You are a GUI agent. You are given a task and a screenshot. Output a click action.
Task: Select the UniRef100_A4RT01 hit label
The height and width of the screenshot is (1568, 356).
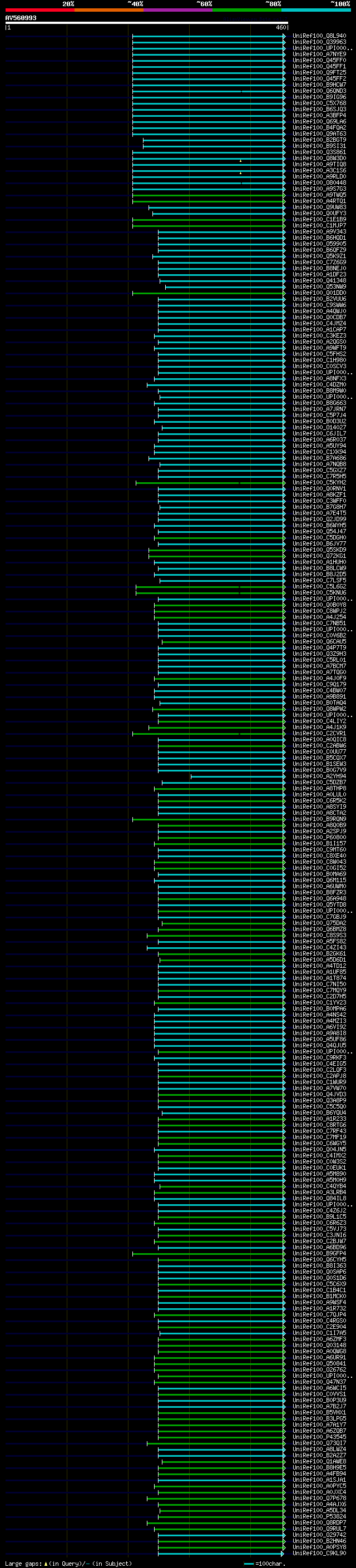point(319,201)
